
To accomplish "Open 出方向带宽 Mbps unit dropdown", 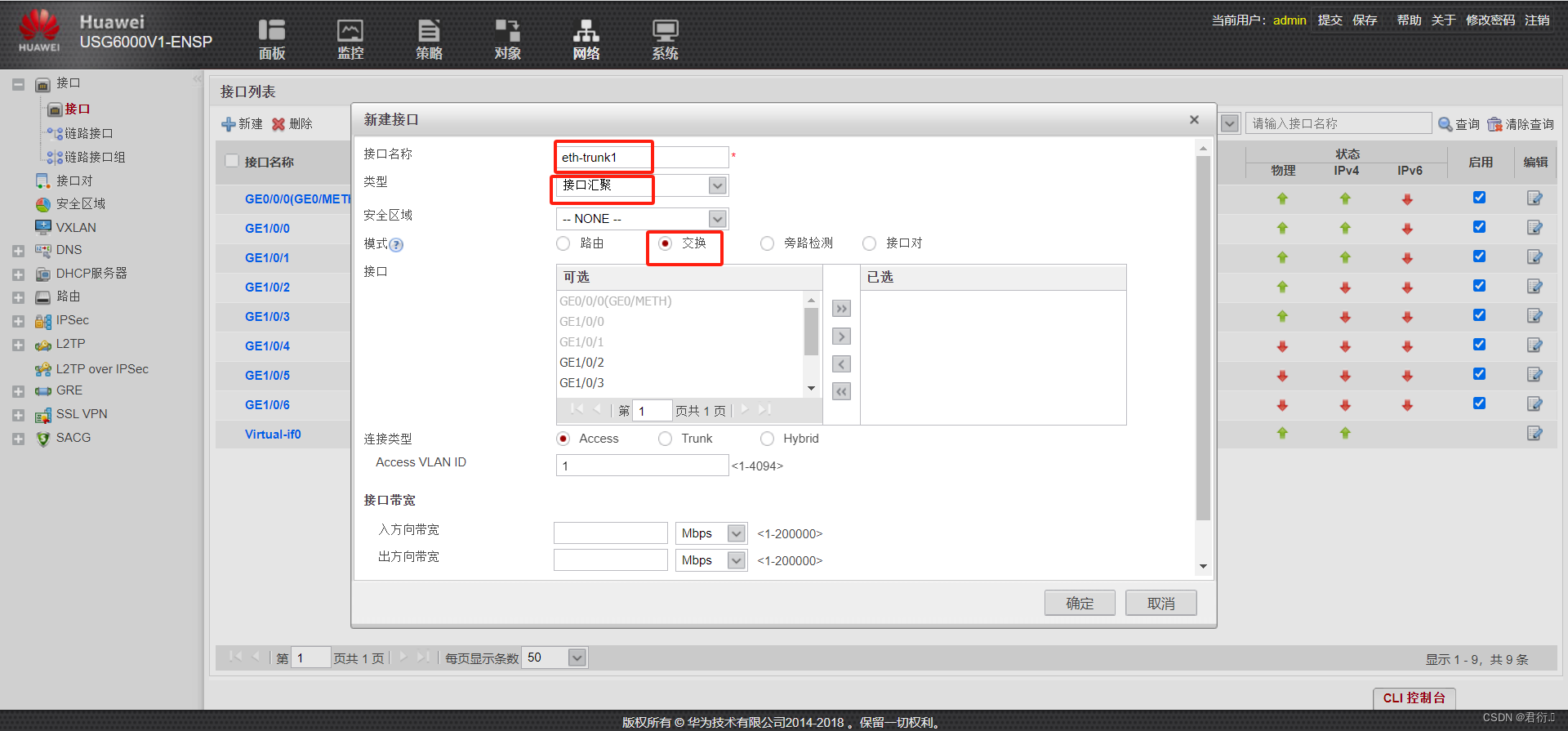I will [737, 560].
